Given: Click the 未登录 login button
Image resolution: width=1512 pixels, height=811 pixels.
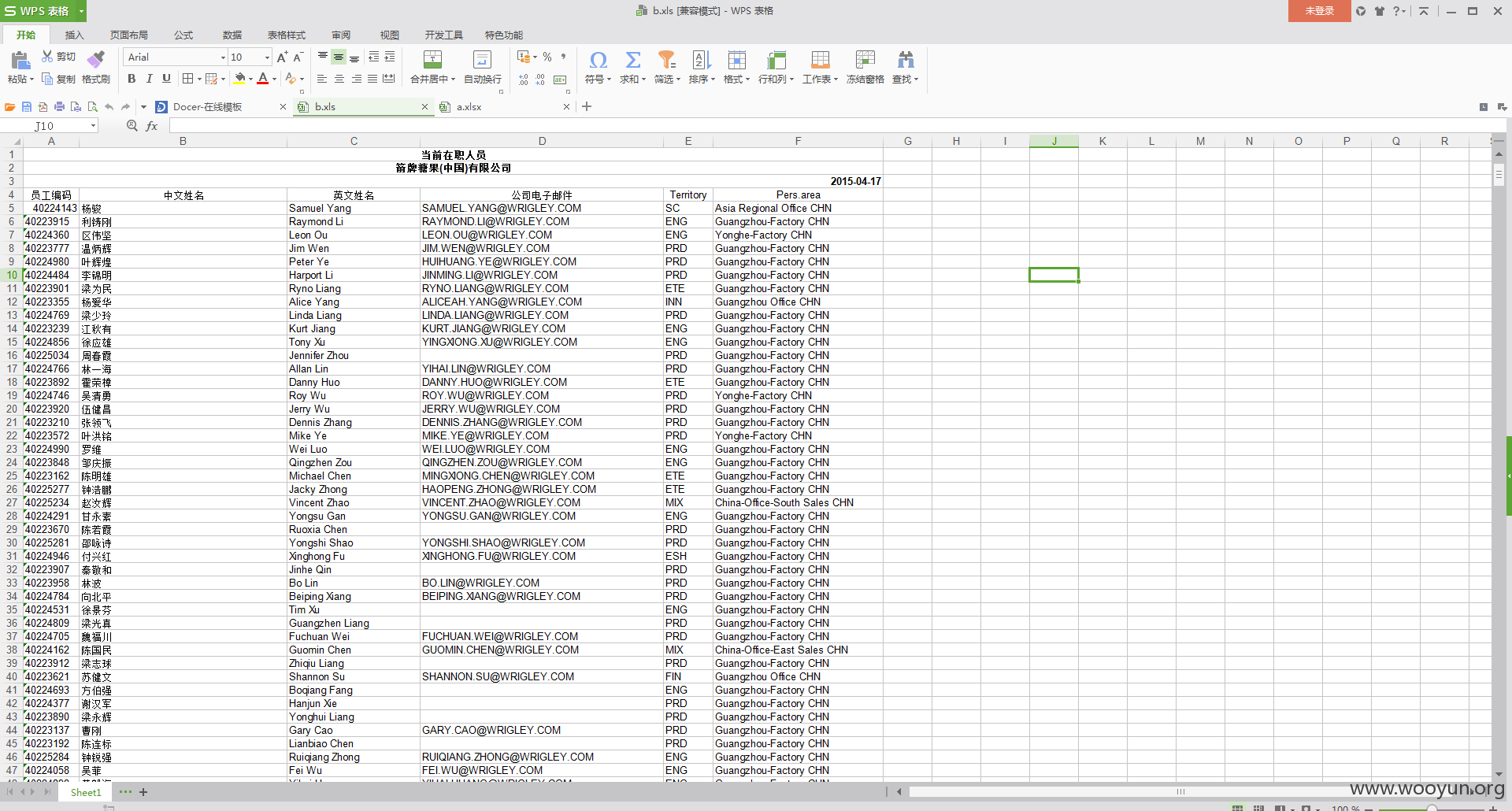Looking at the screenshot, I should [1320, 11].
